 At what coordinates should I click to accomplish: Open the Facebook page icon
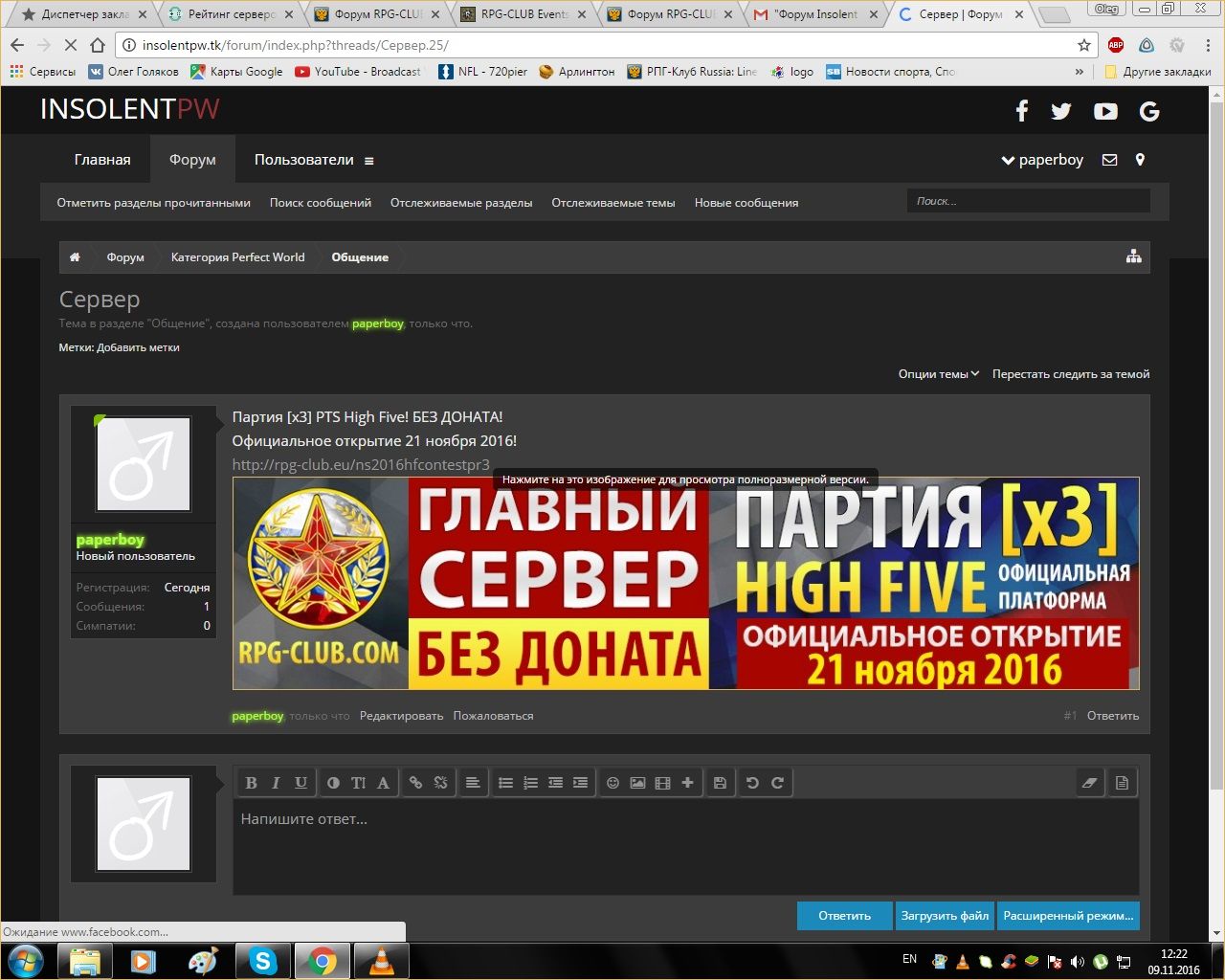1022,111
